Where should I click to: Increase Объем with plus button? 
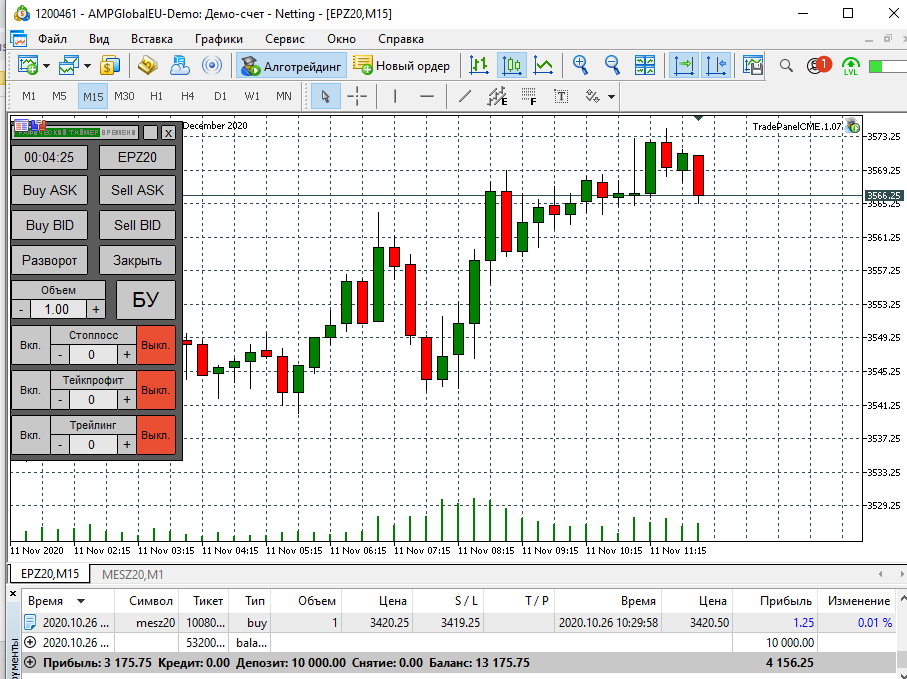pyautogui.click(x=96, y=309)
